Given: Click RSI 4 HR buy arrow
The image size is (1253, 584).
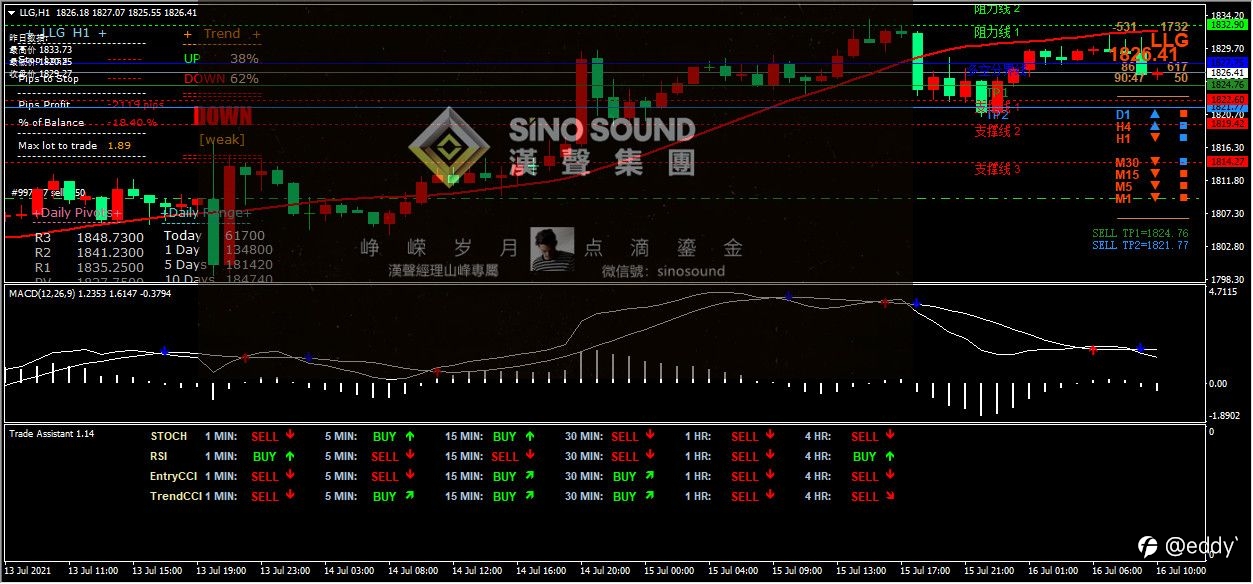Looking at the screenshot, I should [889, 456].
